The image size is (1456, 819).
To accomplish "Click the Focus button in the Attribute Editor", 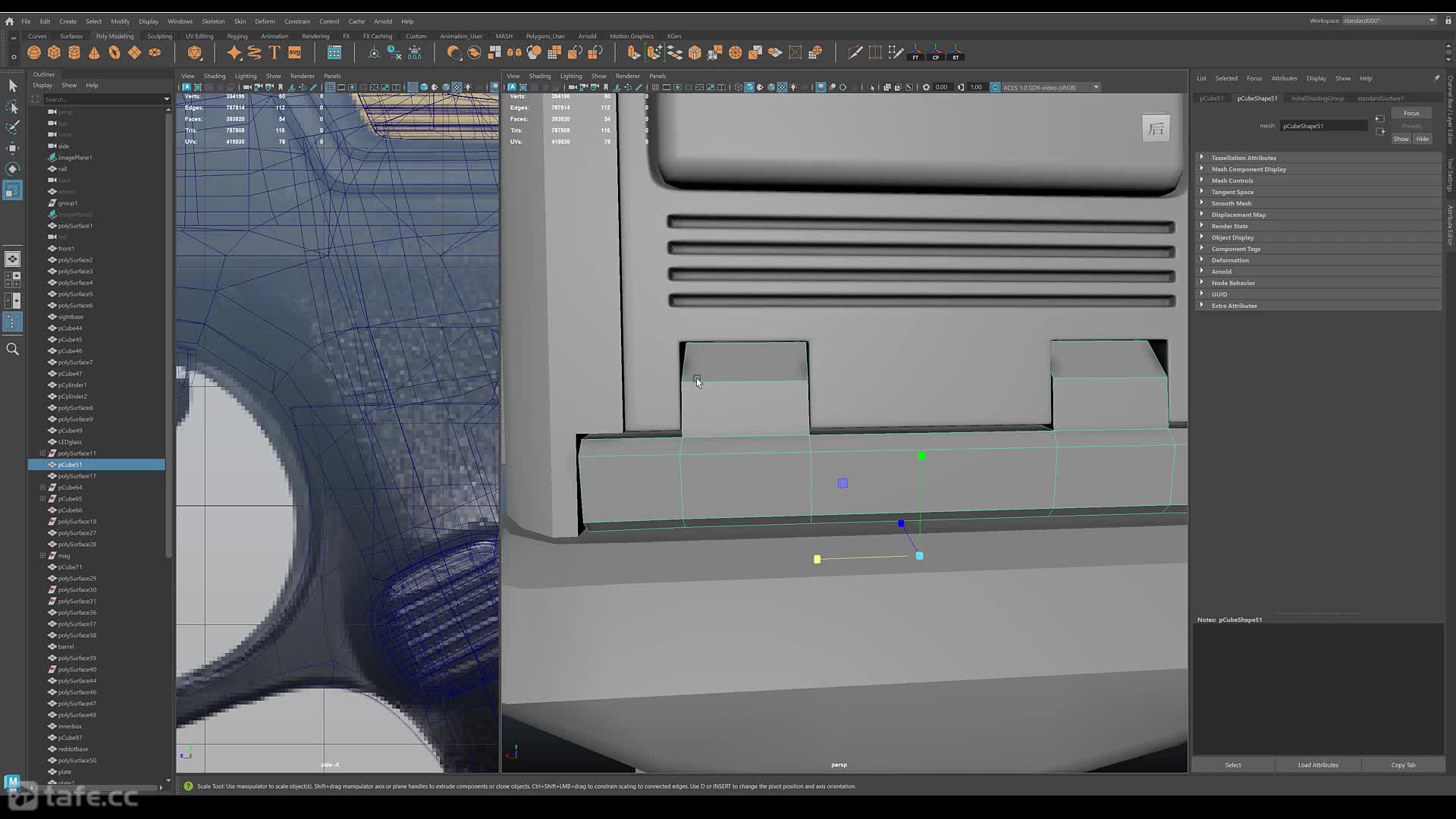I will click(x=1411, y=113).
